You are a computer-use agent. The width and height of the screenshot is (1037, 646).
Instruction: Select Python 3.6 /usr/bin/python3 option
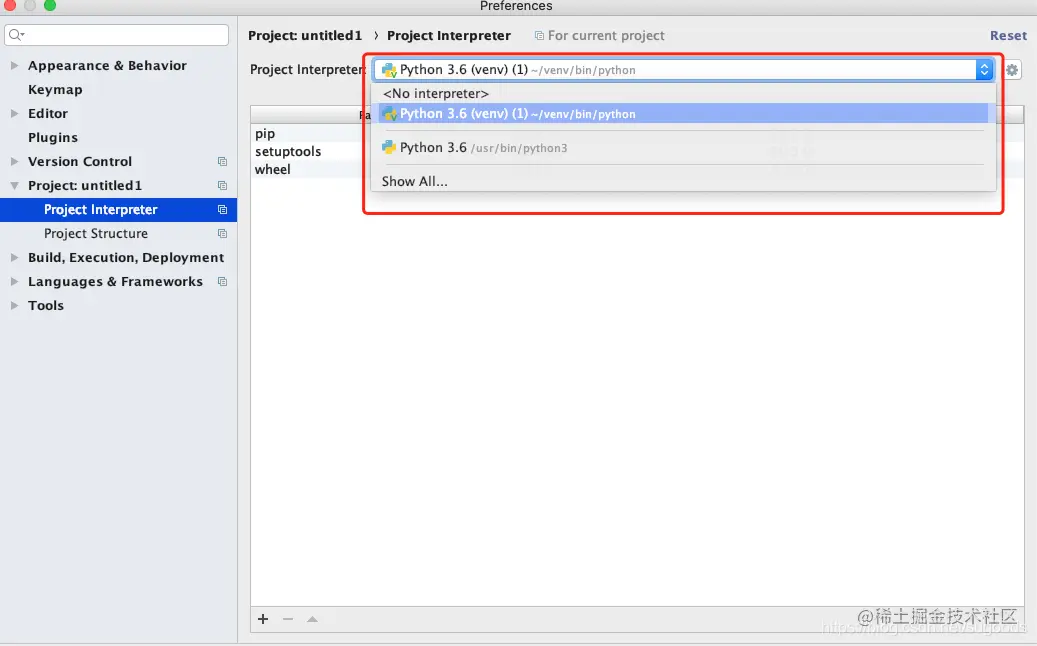pyautogui.click(x=684, y=147)
